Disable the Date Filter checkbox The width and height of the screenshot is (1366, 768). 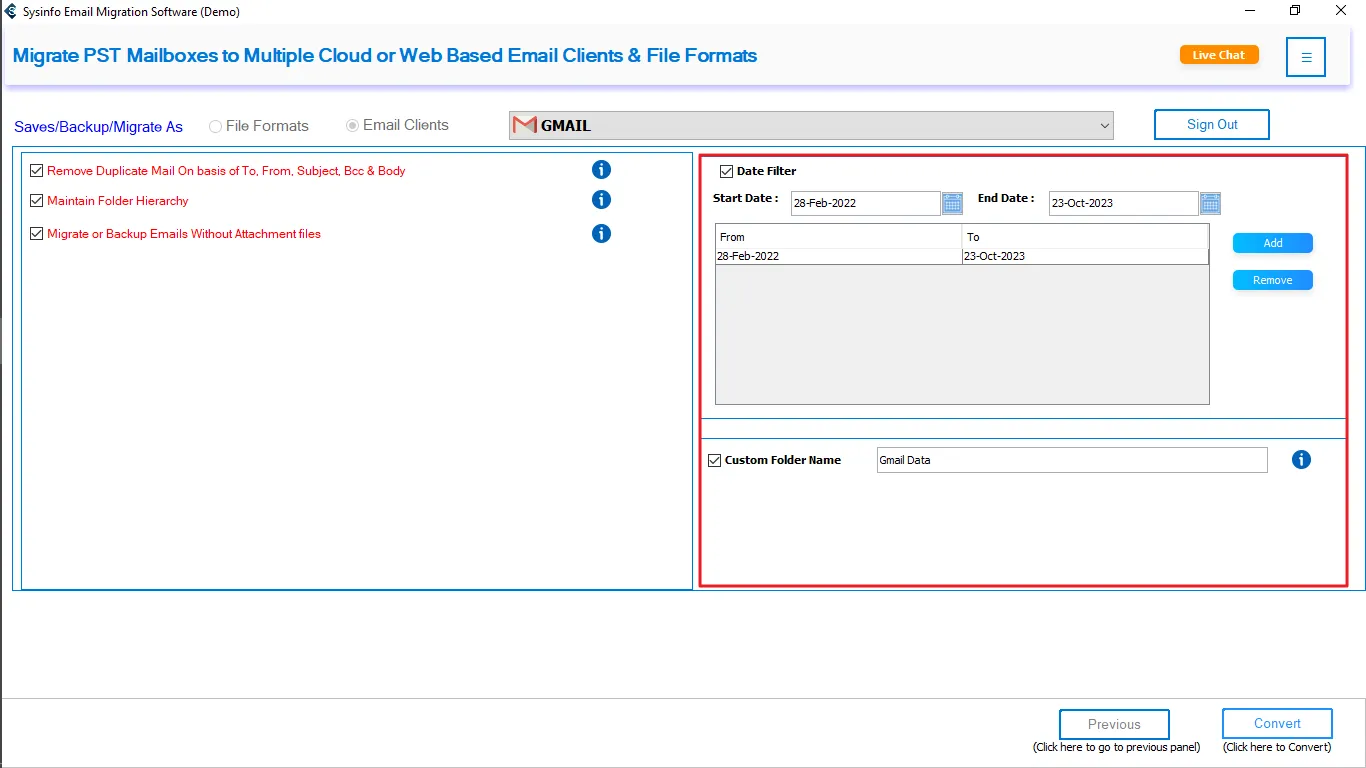tap(727, 171)
